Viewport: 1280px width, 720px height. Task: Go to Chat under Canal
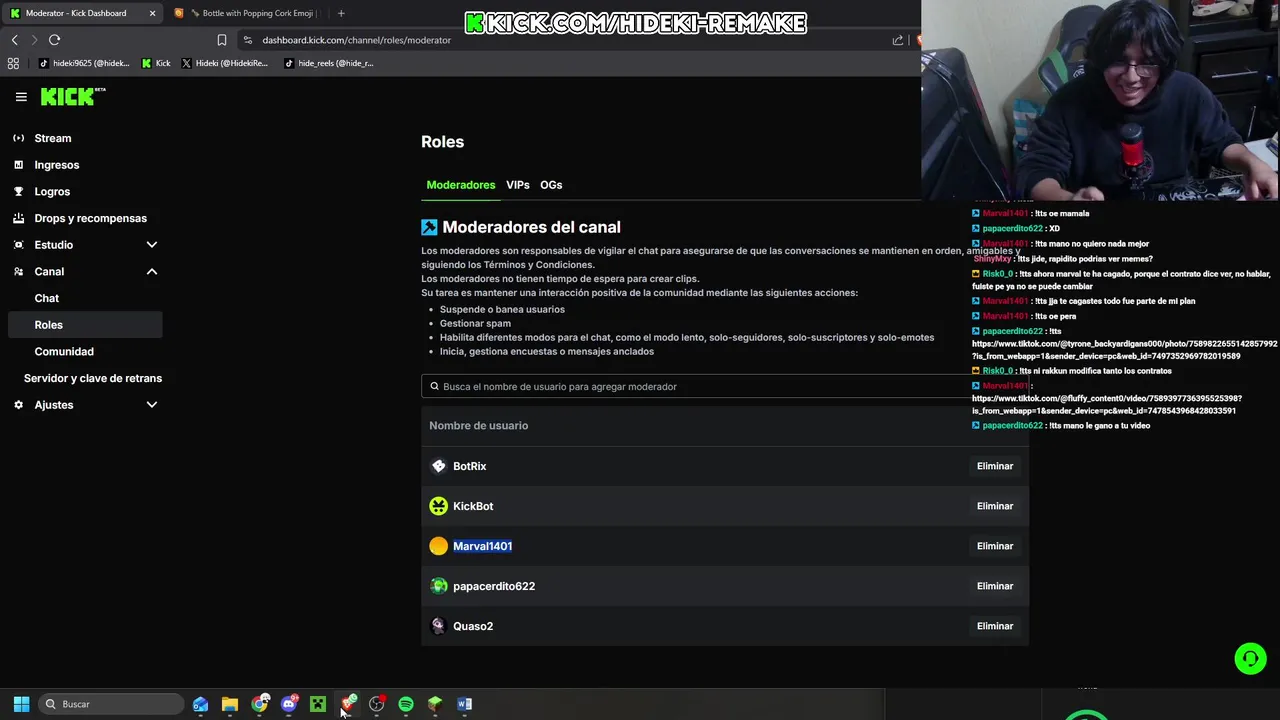pyautogui.click(x=47, y=298)
